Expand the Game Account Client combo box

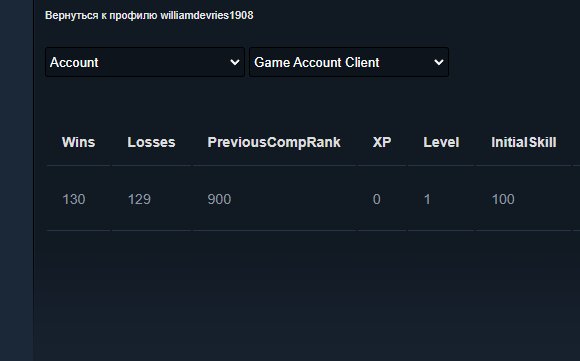[349, 62]
